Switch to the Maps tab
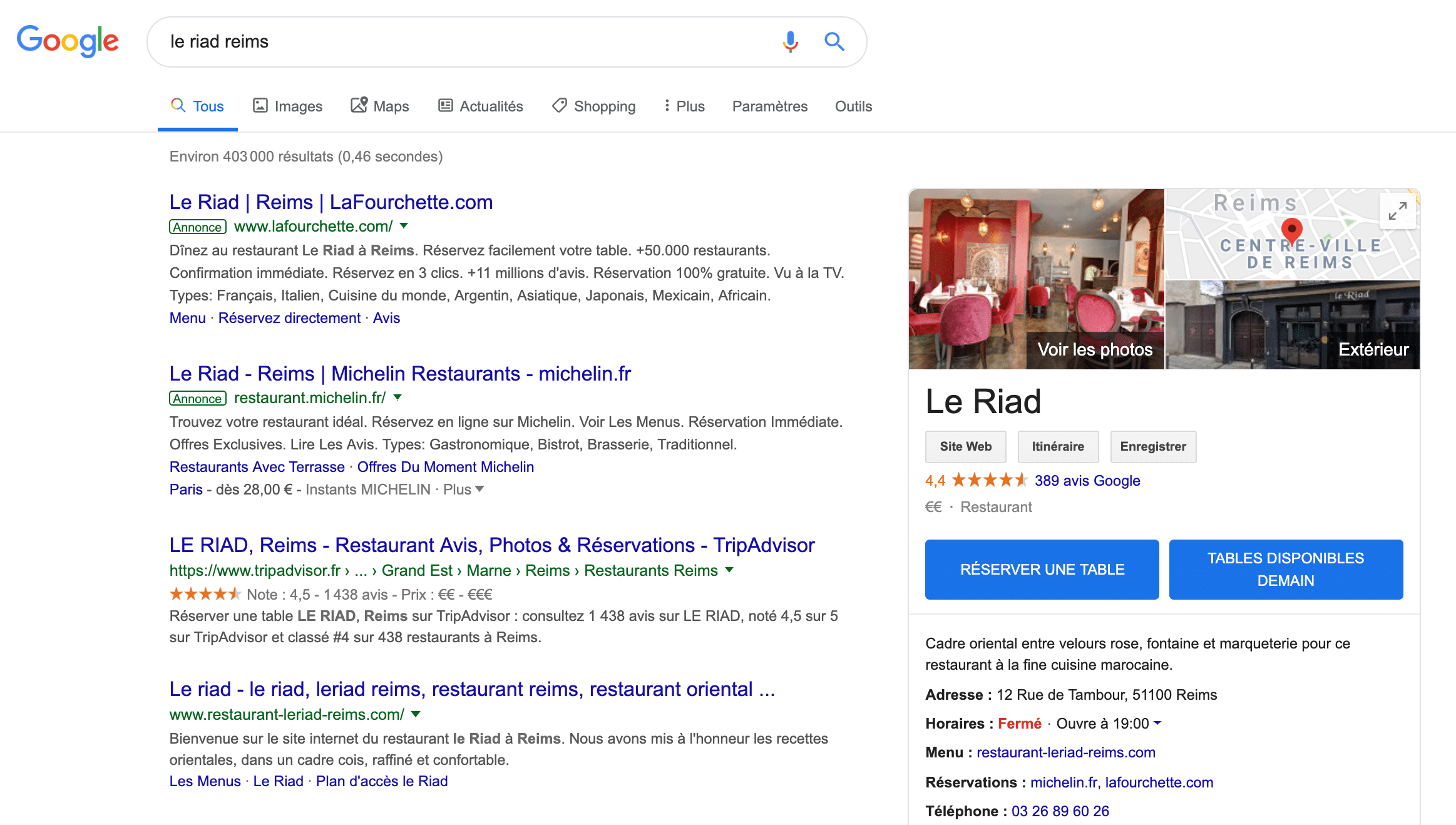The width and height of the screenshot is (1456, 825). 379,106
